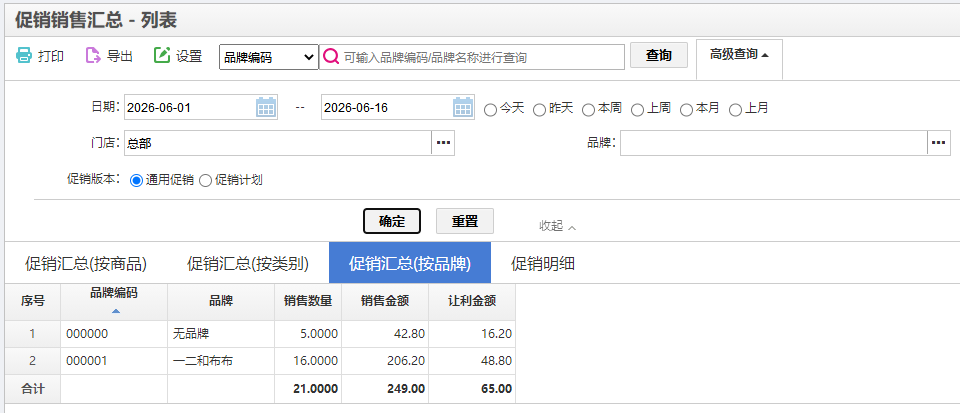Click the 销售金额 column header
Viewport: 960px width, 413px height.
point(385,301)
